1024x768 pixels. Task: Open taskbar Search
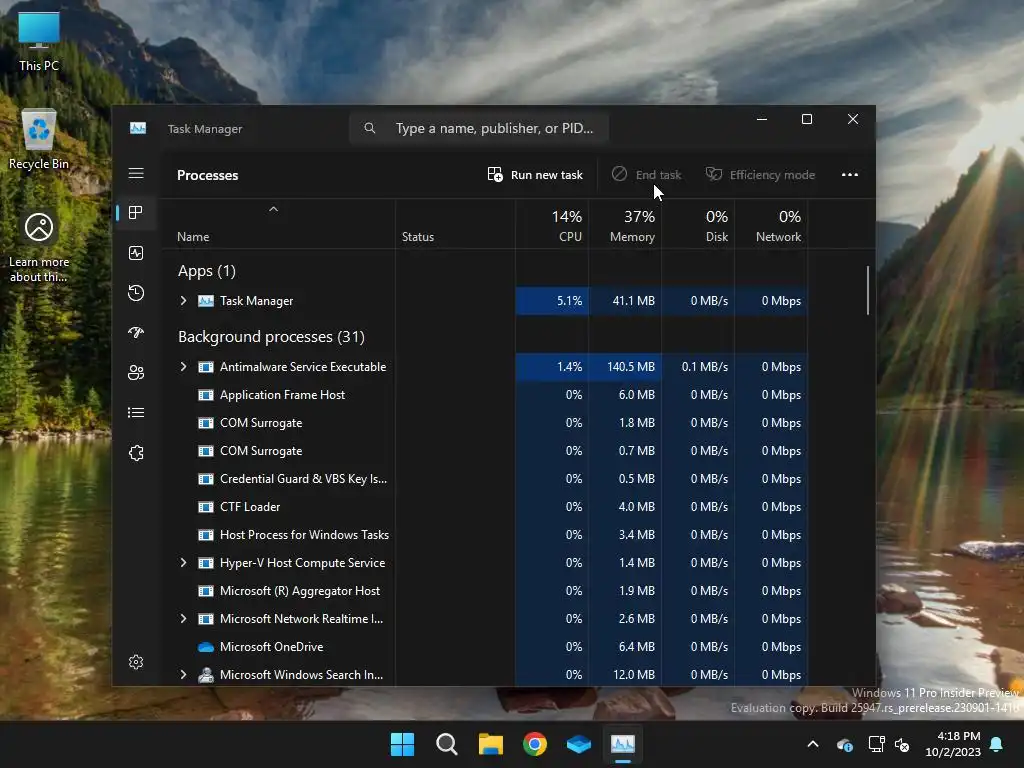pyautogui.click(x=447, y=744)
